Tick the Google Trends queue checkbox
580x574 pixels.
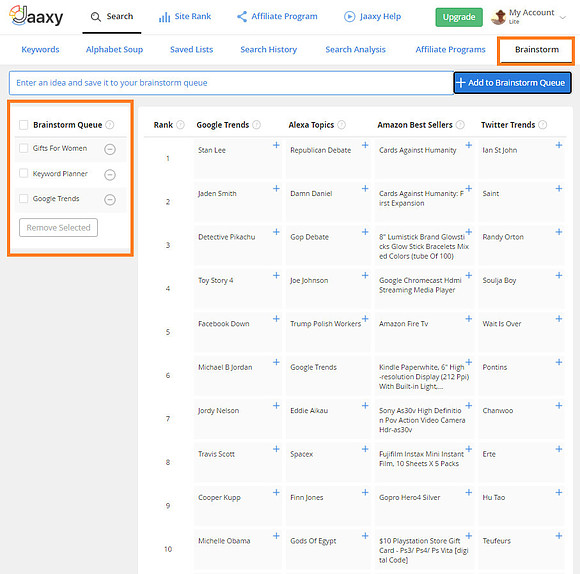(23, 199)
